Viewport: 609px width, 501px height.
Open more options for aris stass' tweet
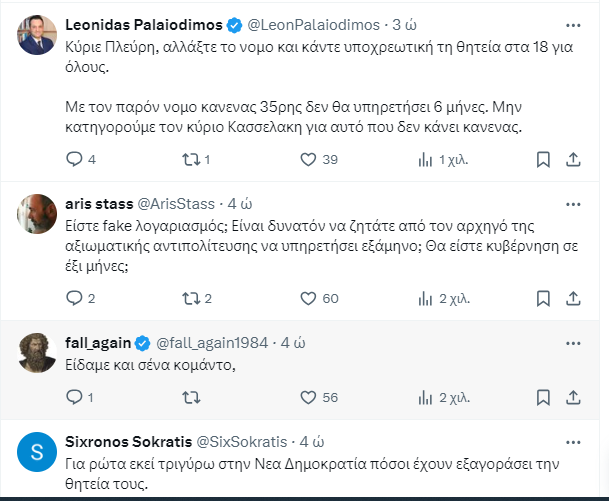571,202
